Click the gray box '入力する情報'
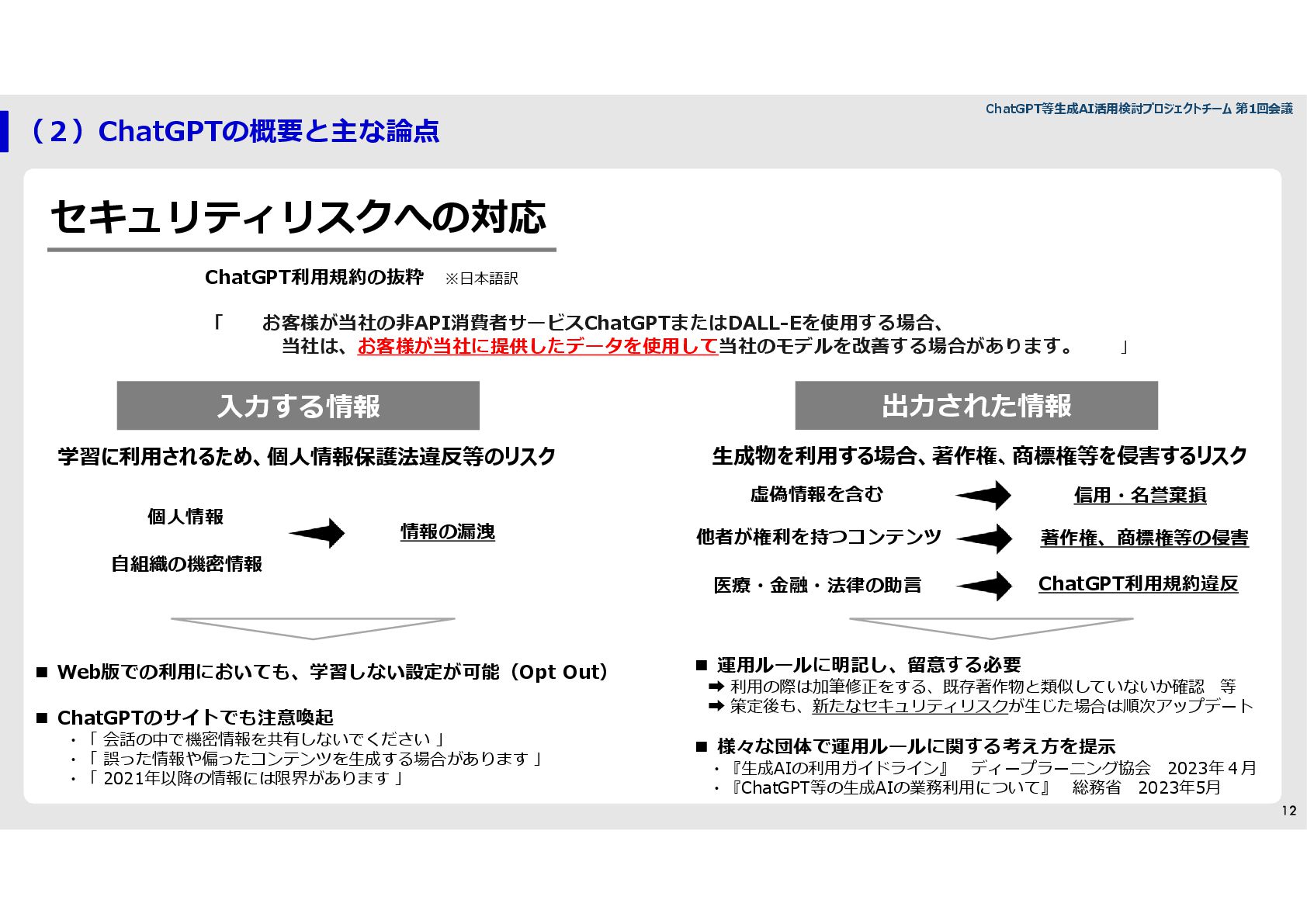 coord(298,406)
